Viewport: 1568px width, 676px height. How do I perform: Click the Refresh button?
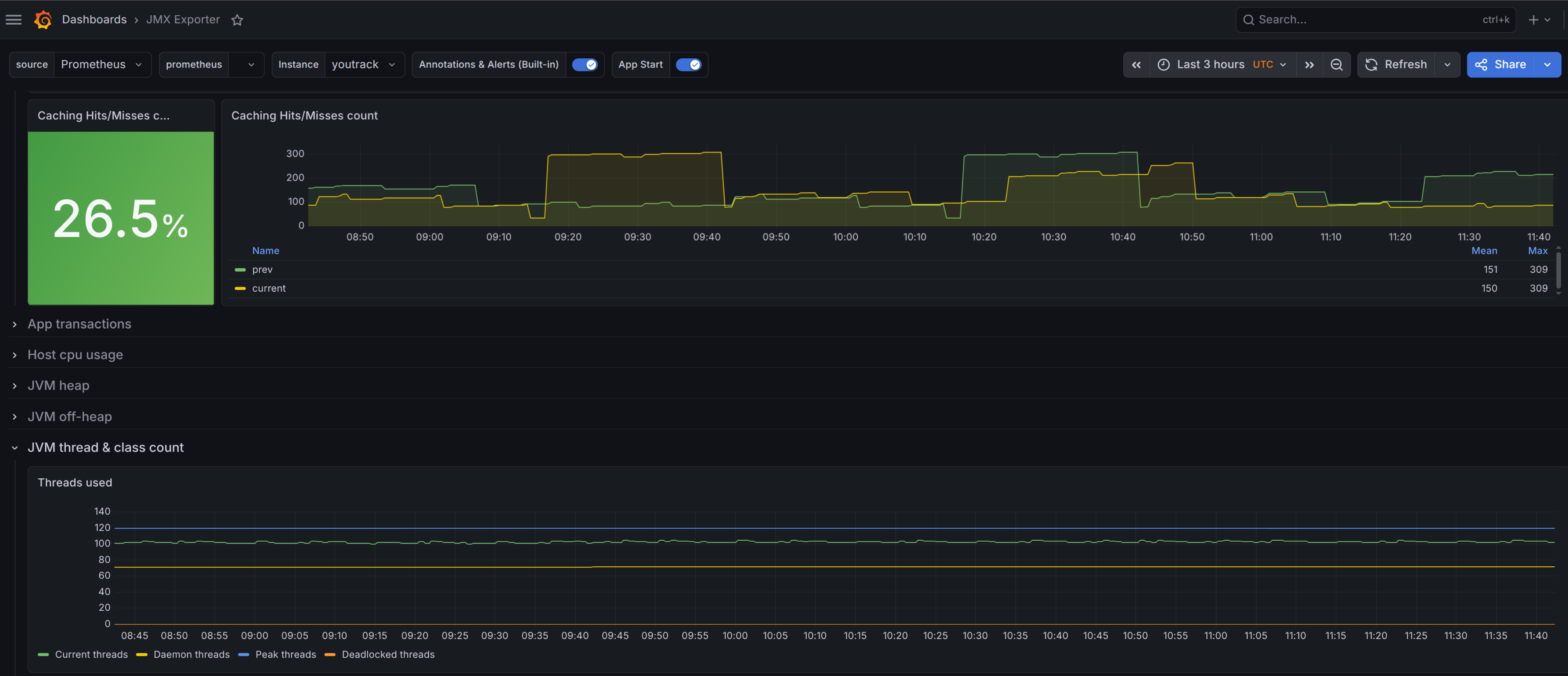1396,65
